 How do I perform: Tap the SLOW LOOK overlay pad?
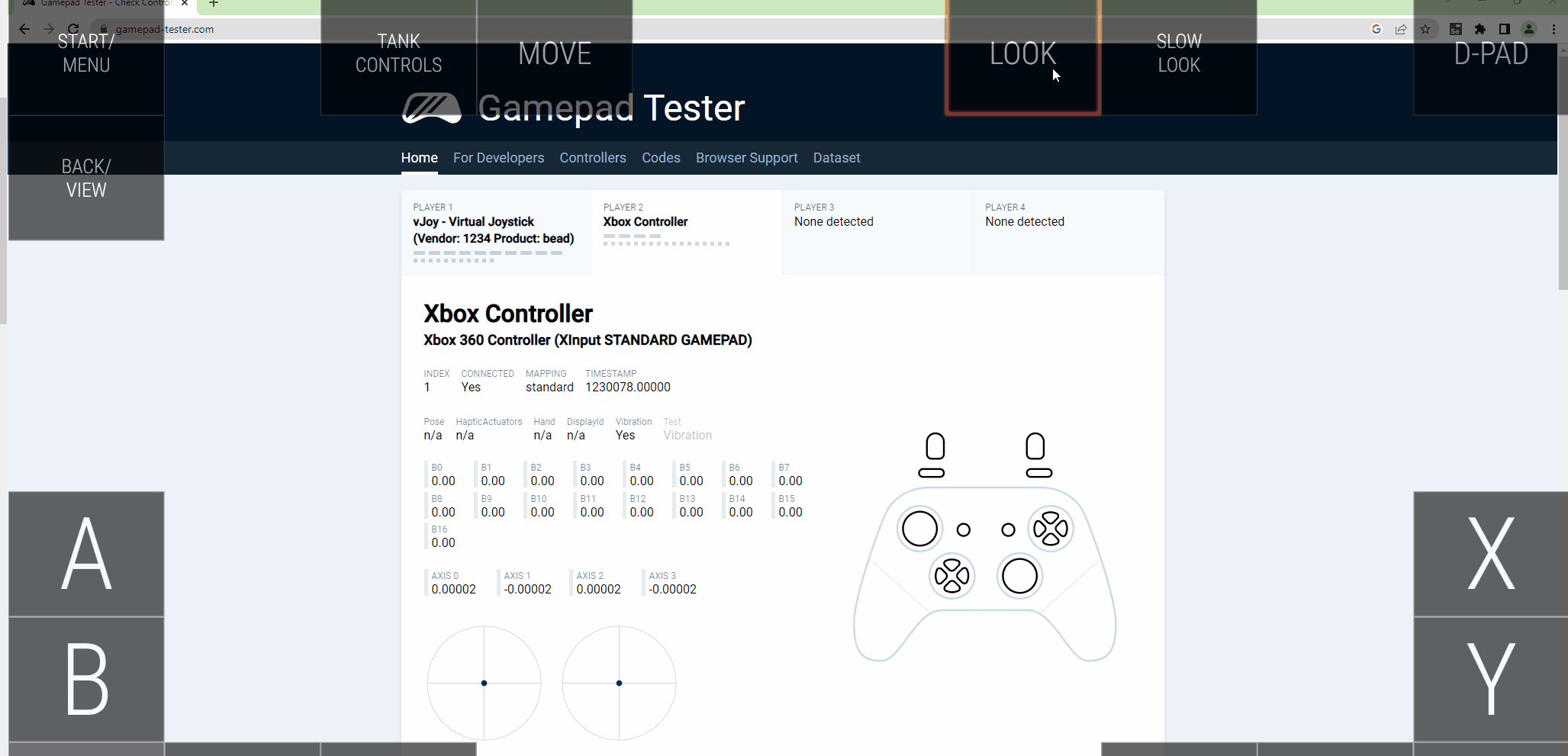(x=1179, y=57)
